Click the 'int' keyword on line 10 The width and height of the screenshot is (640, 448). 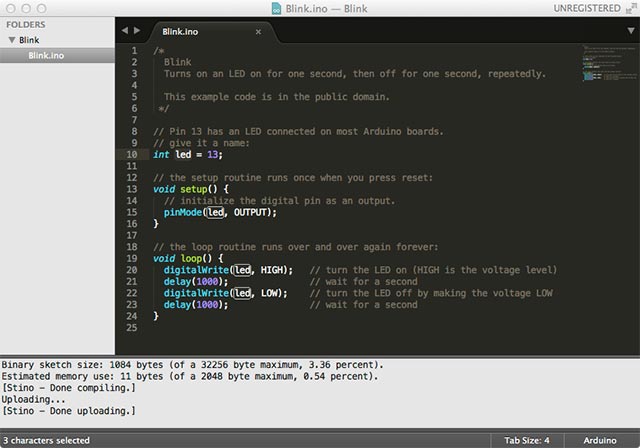pos(161,155)
